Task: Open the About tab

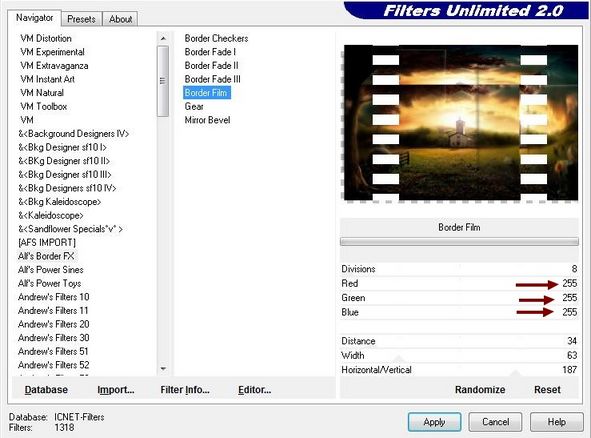Action: (x=120, y=19)
